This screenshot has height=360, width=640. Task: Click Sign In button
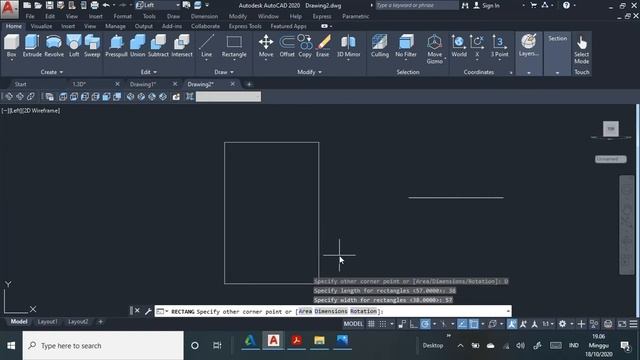[486, 6]
